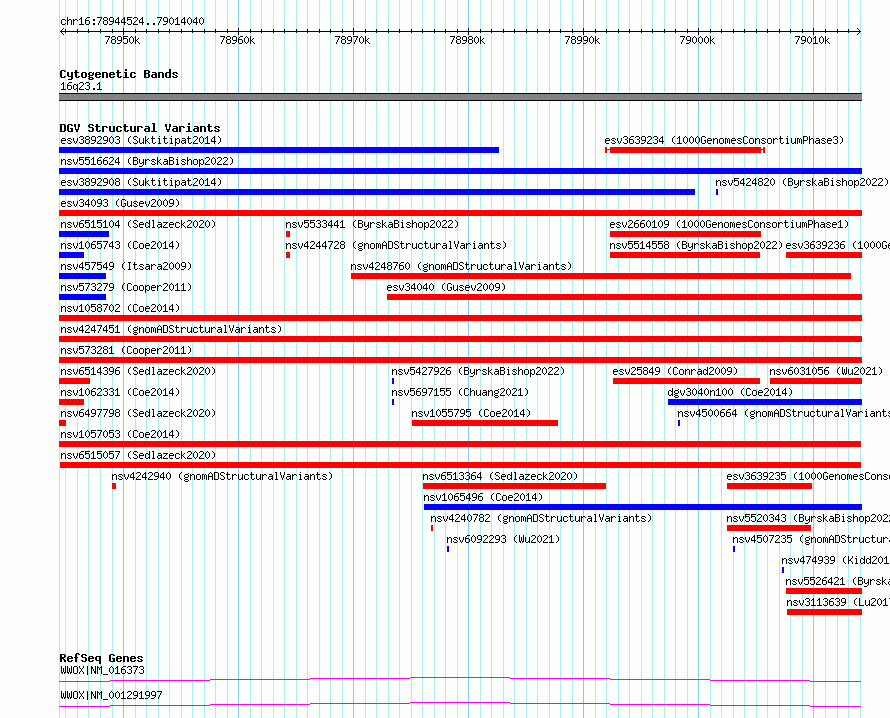Click nsv4244728 (gnomADStructuralVariants) label
Viewport: 890px width, 718px height.
click(x=396, y=245)
